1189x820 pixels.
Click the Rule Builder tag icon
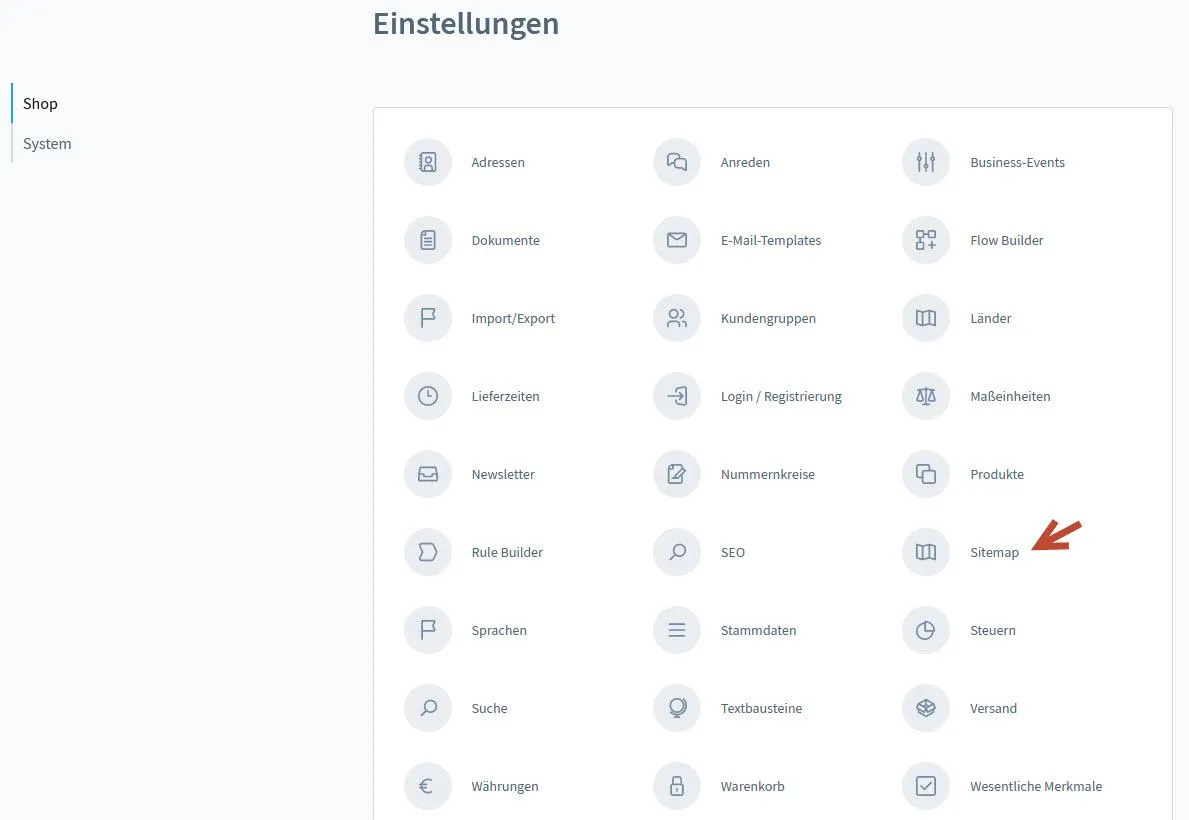pyautogui.click(x=428, y=552)
